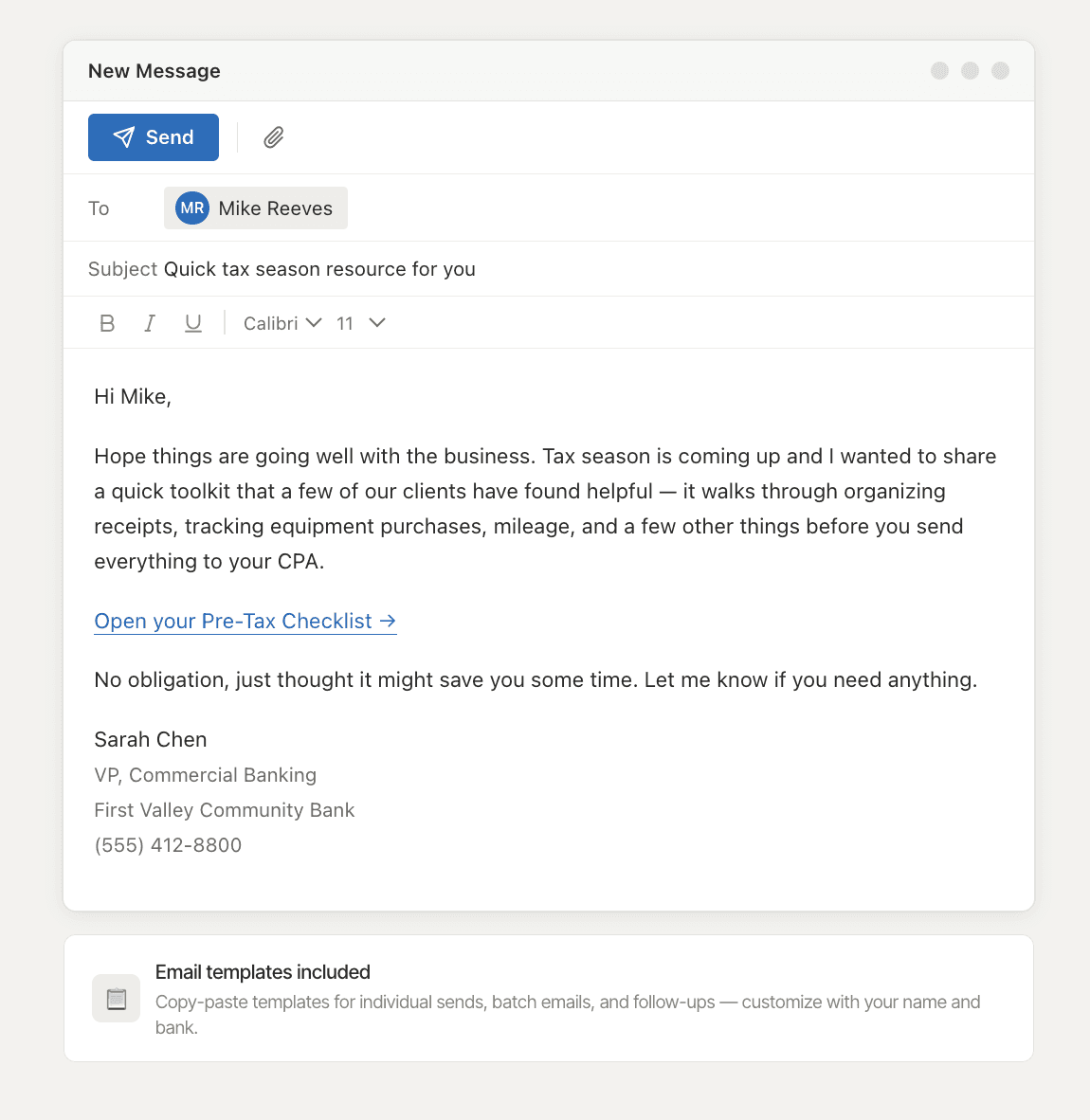This screenshot has height=1120, width=1090.
Task: Click the Subject line text field
Action: [318, 268]
